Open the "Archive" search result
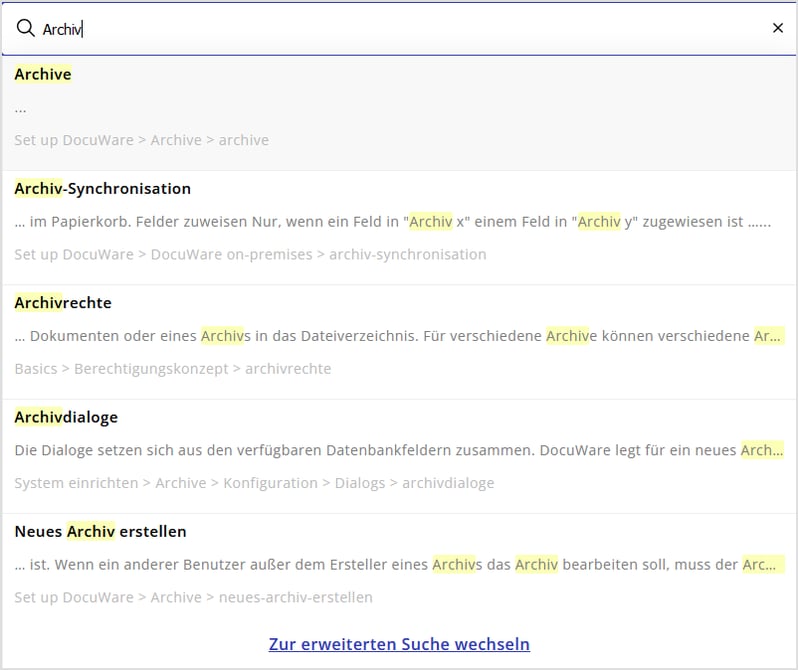The width and height of the screenshot is (798, 670). [x=43, y=74]
